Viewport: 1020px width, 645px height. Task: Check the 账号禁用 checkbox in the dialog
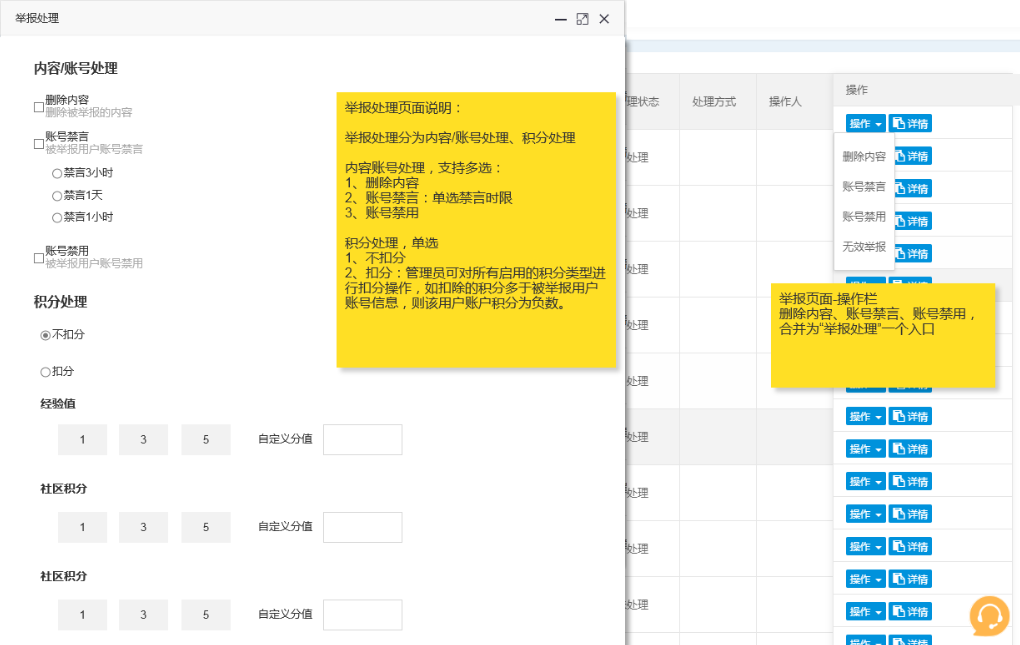tap(39, 257)
